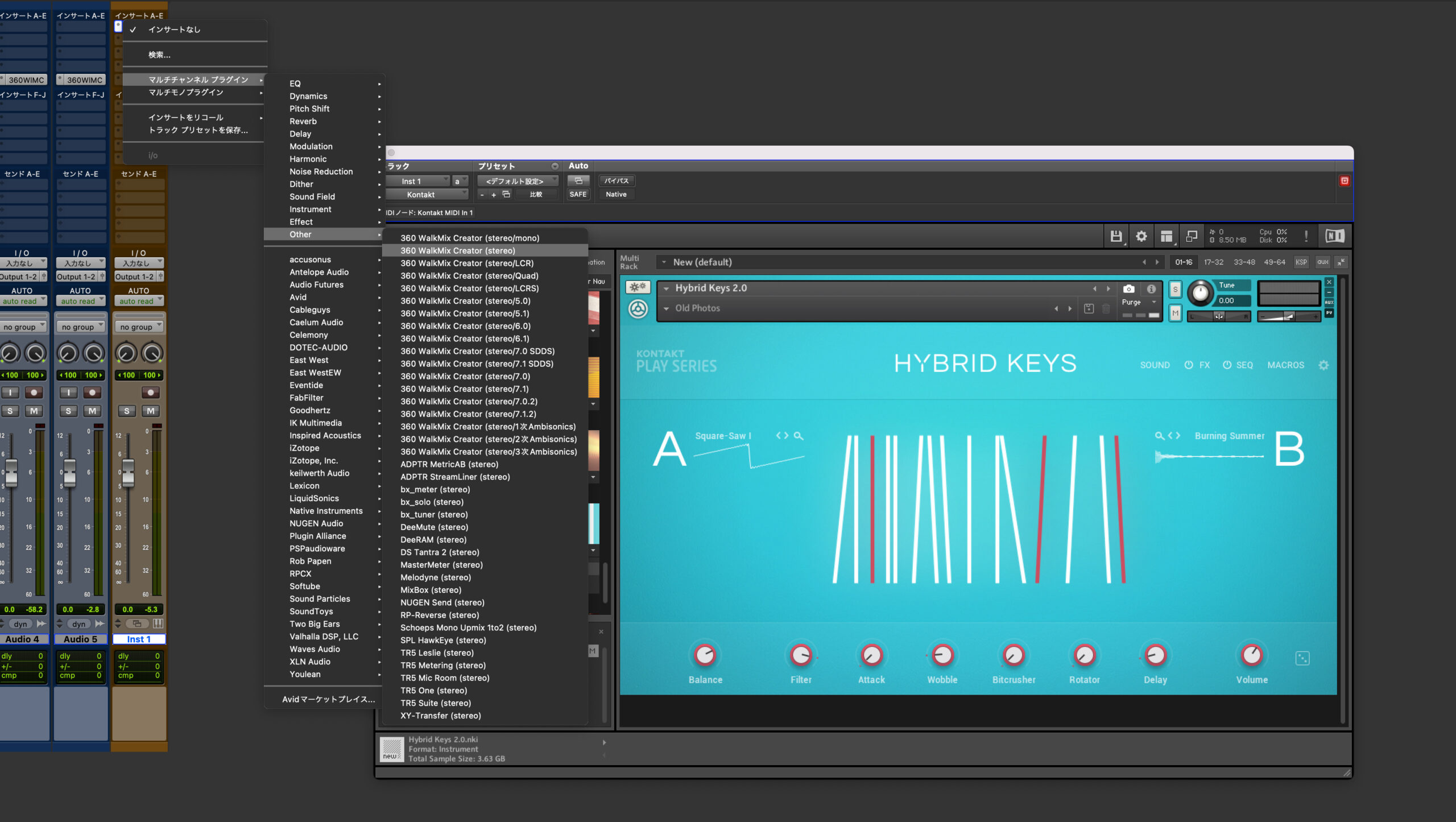
Task: Open the Kontakt insert plug-in selector
Action: [428, 195]
